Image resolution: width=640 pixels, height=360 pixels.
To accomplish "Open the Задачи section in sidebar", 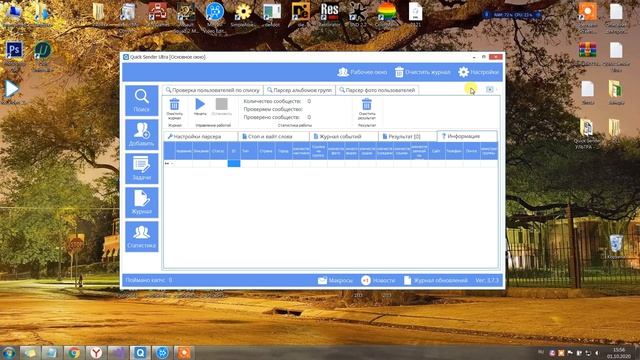I will click(x=142, y=169).
